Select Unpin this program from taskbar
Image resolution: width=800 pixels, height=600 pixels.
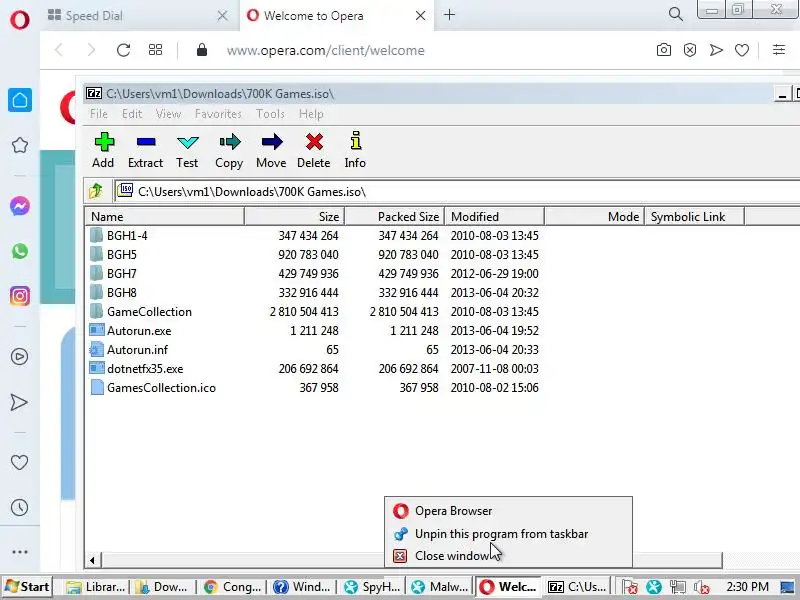pos(508,534)
